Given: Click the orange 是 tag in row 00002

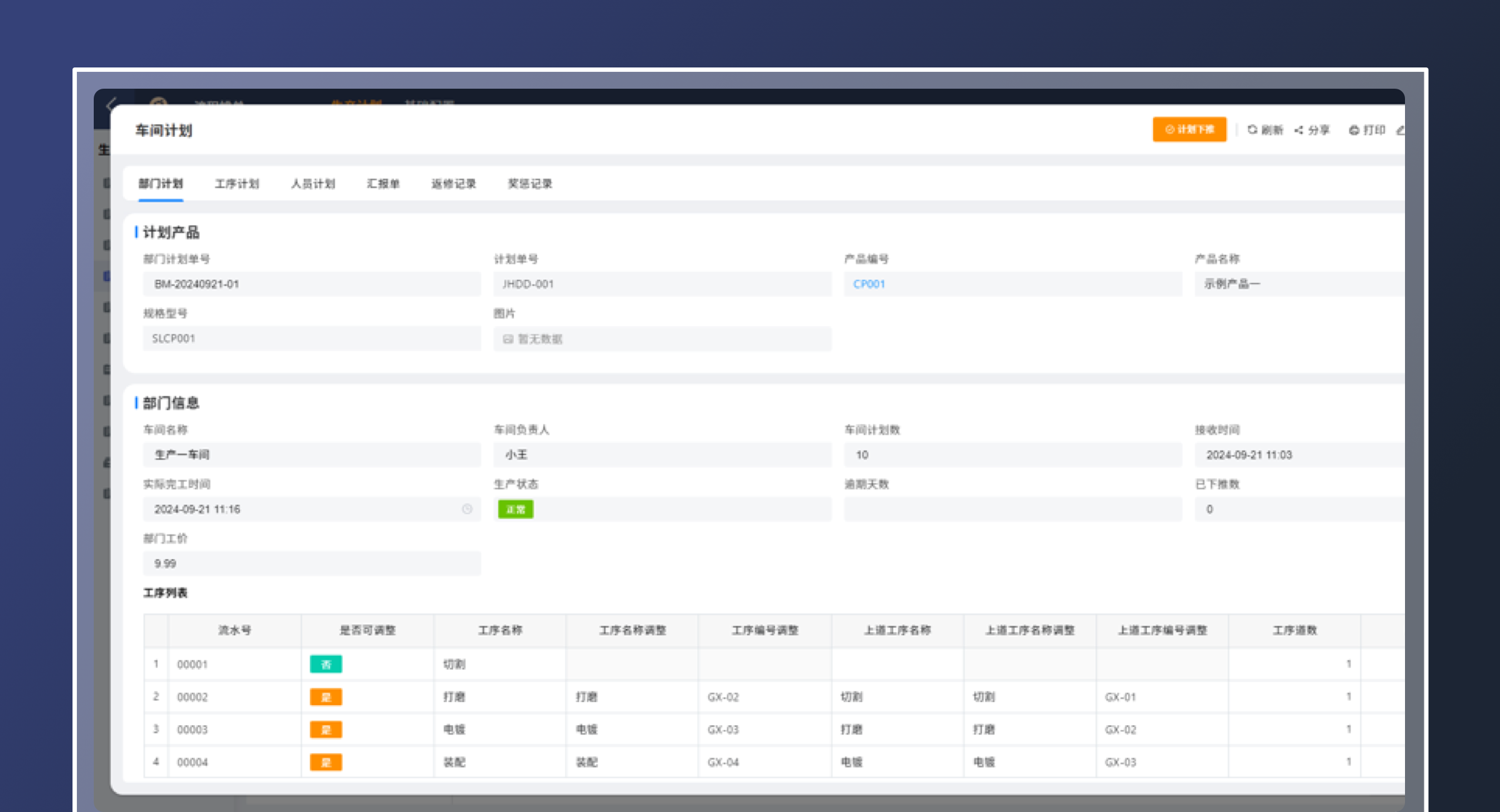Looking at the screenshot, I should [x=326, y=697].
